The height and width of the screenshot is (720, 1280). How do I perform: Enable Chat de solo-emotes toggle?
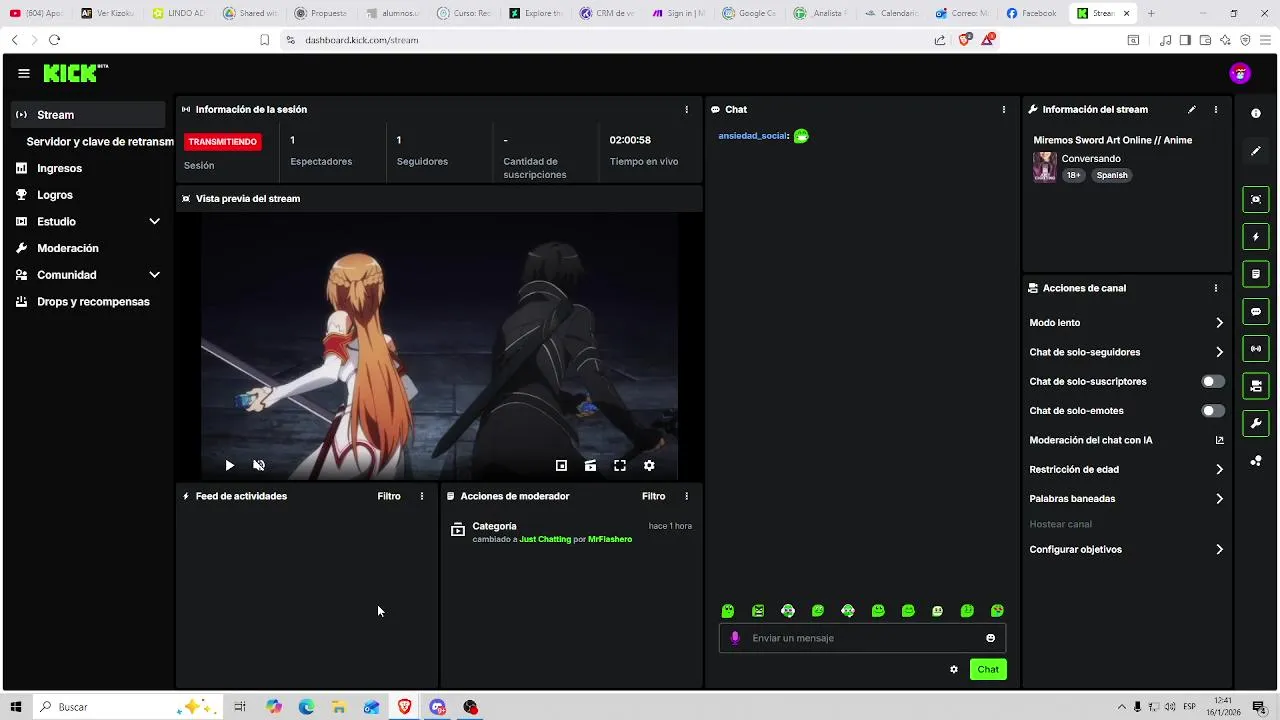pyautogui.click(x=1213, y=411)
